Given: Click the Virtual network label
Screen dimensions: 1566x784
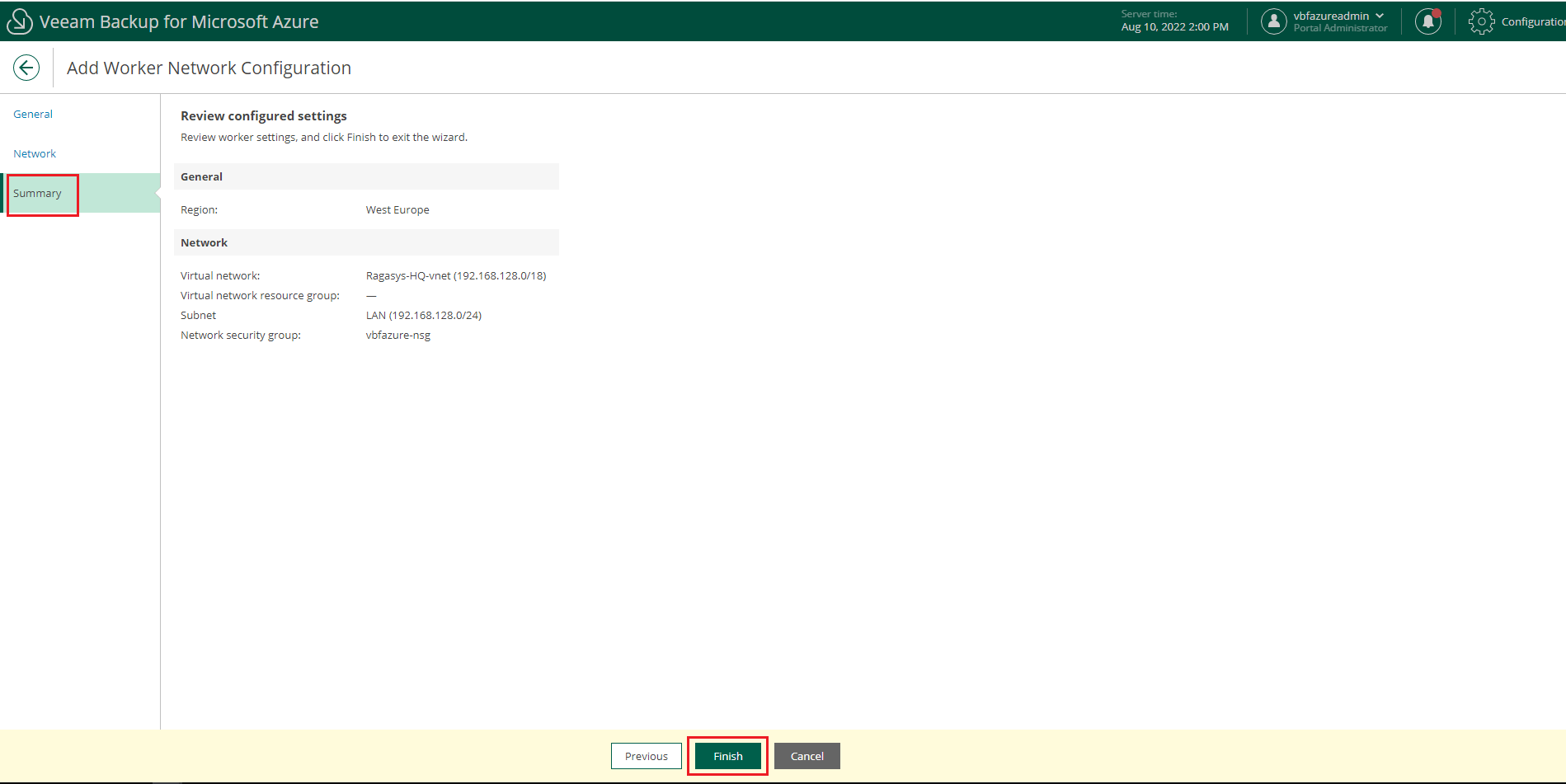Looking at the screenshot, I should pos(220,275).
